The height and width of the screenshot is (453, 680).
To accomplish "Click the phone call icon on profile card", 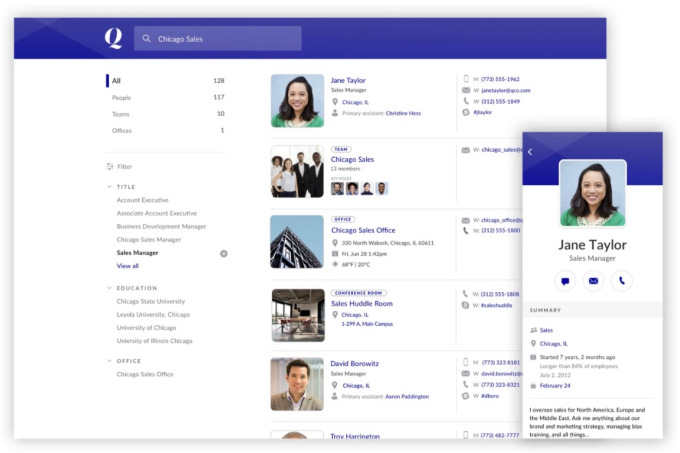I will click(621, 281).
